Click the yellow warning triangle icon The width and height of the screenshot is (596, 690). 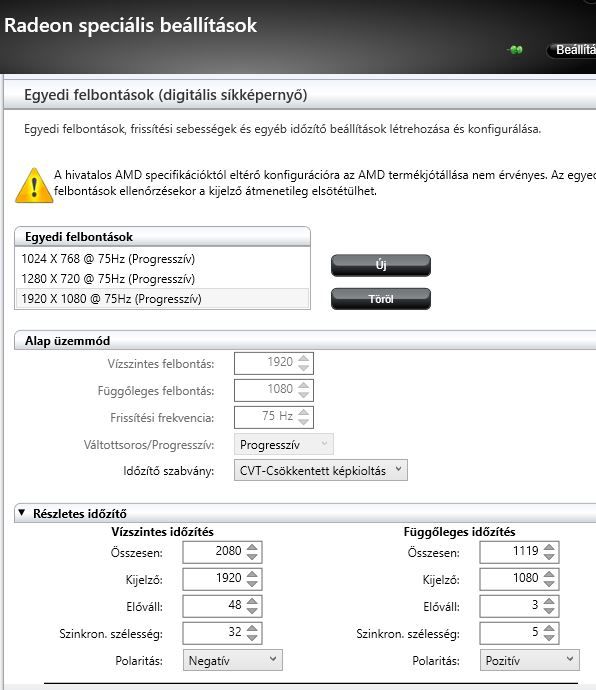click(x=34, y=186)
